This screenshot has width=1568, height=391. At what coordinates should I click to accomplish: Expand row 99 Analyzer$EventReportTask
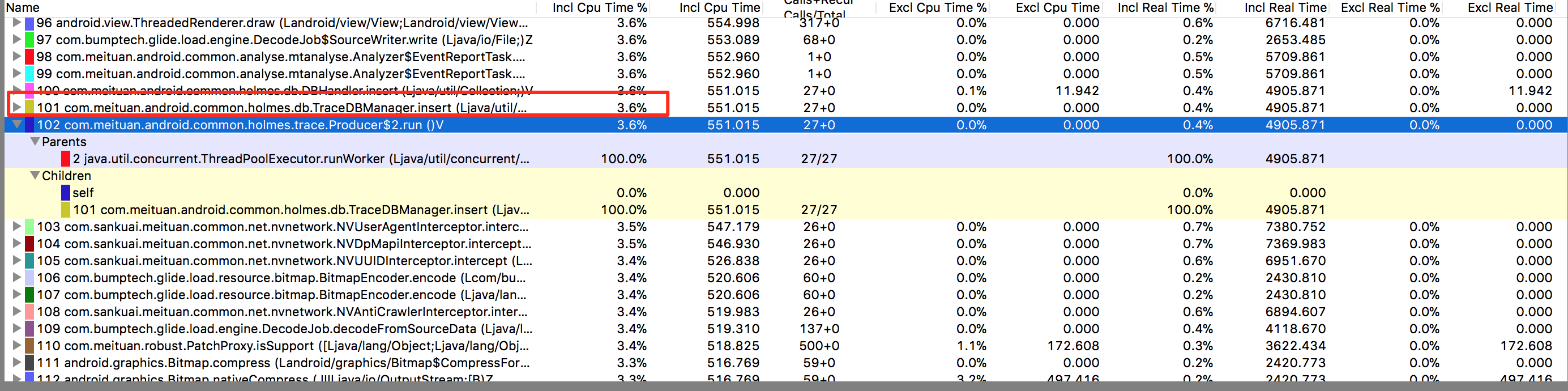point(16,74)
